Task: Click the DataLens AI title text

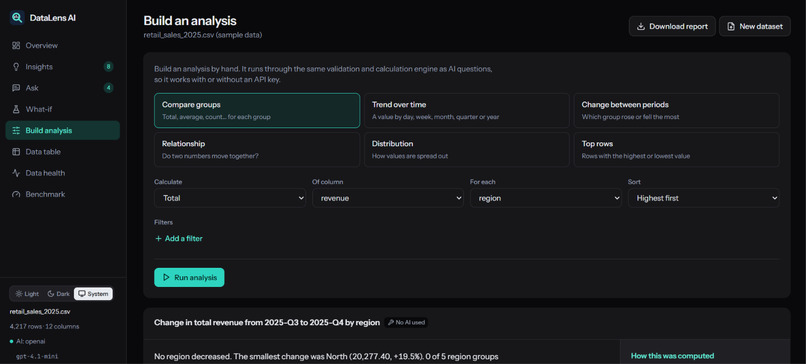Action: (x=53, y=18)
